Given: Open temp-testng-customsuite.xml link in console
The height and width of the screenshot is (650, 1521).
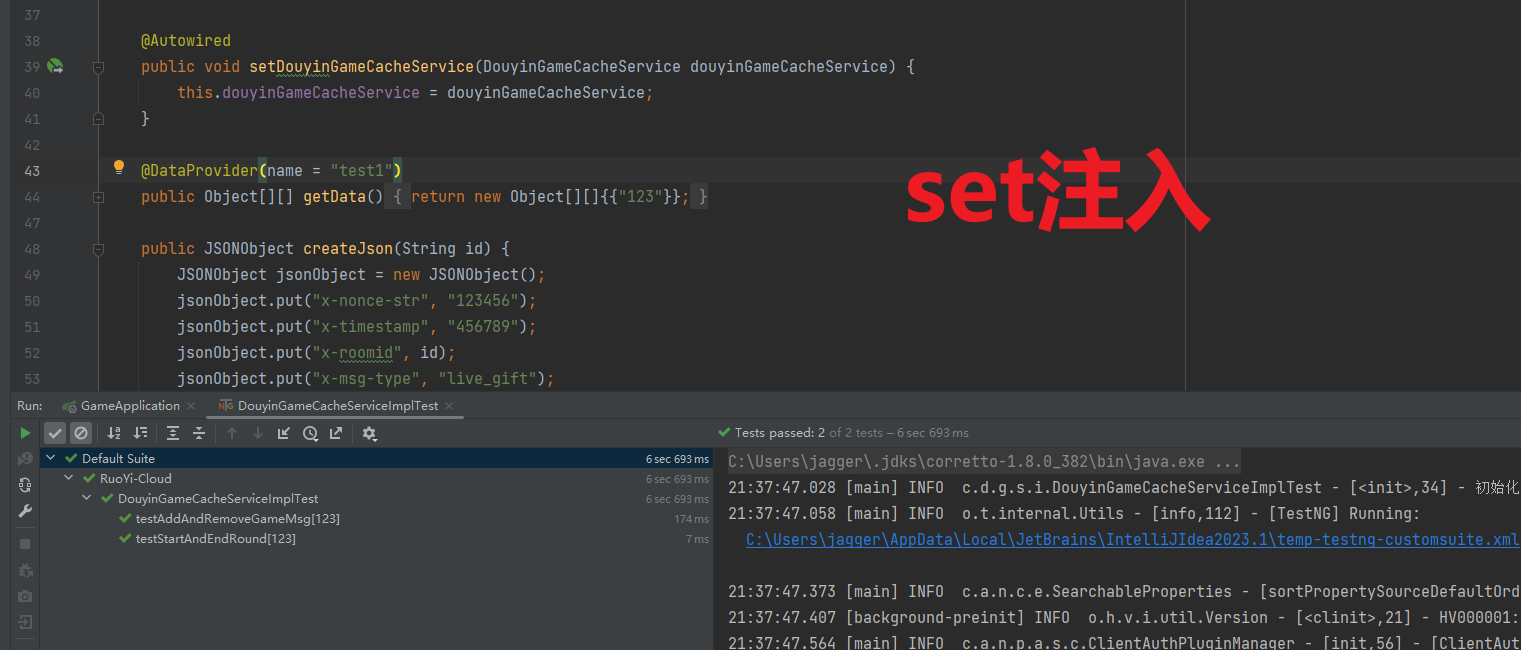Looking at the screenshot, I should click(1133, 539).
